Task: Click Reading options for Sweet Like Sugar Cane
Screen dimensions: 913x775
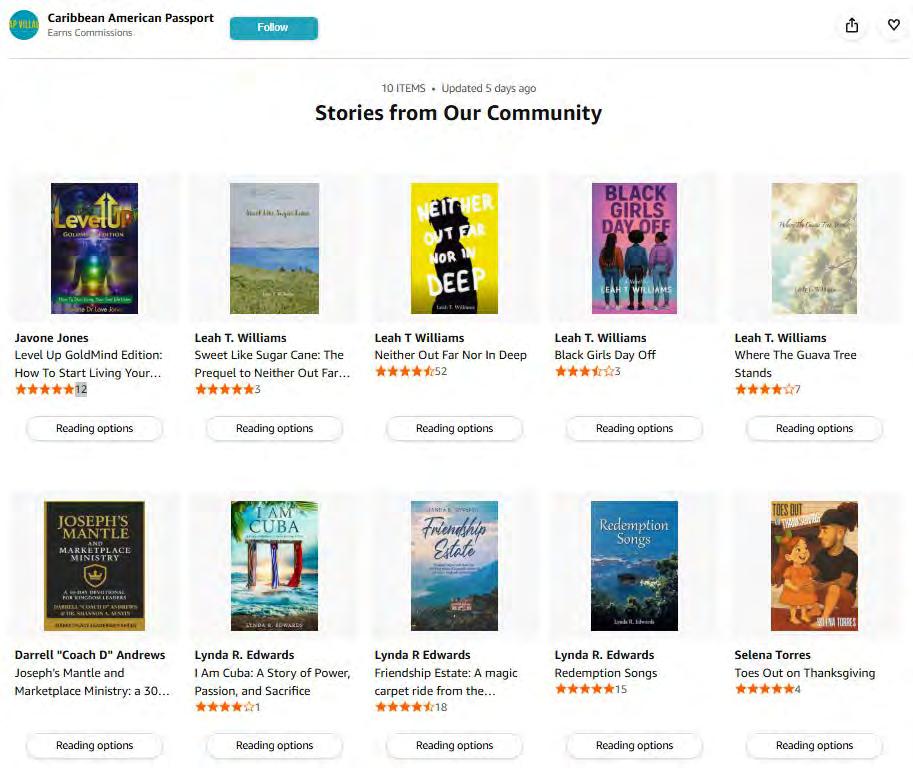Action: 274,428
